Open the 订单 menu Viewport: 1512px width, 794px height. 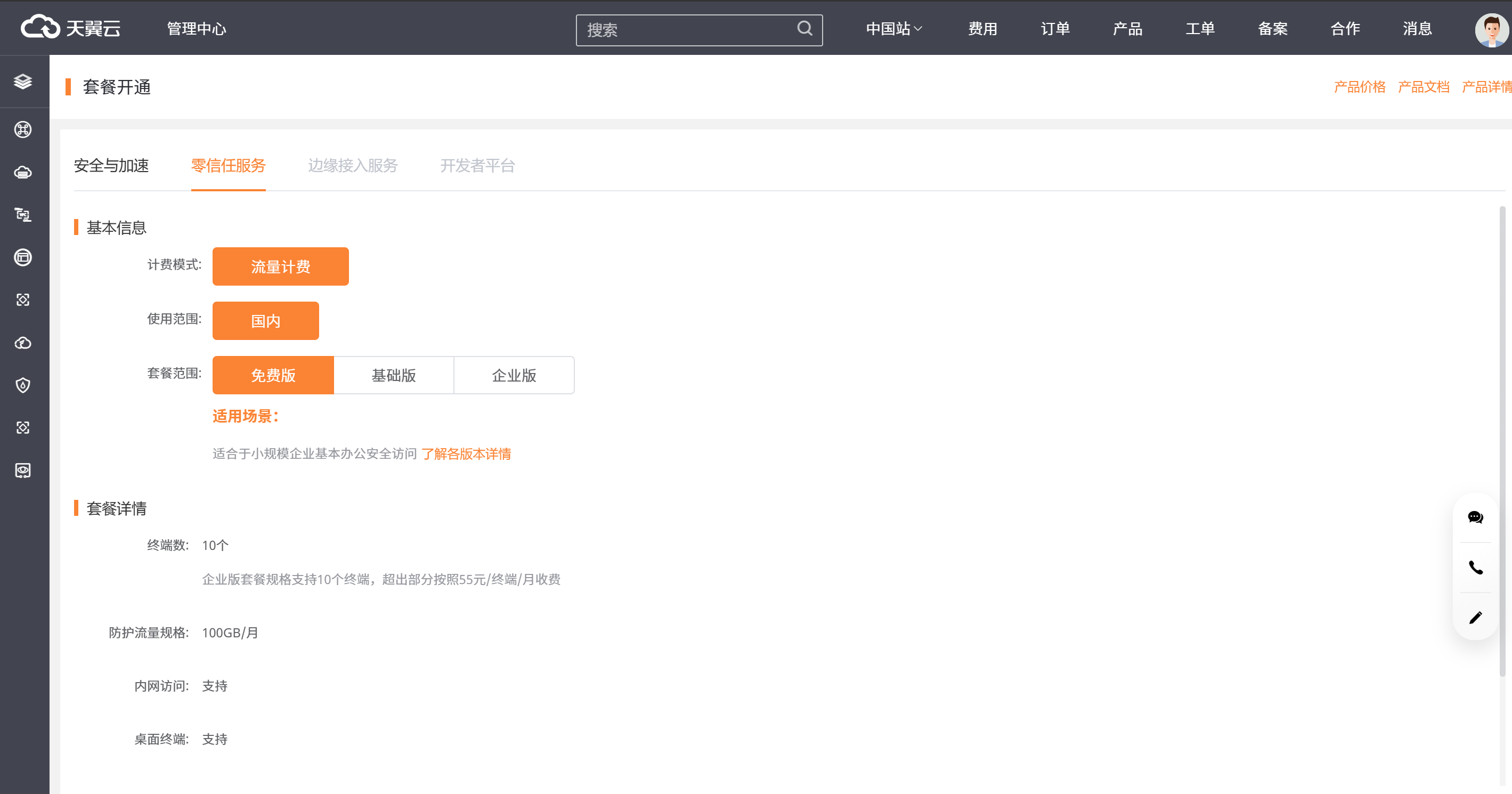(1055, 28)
